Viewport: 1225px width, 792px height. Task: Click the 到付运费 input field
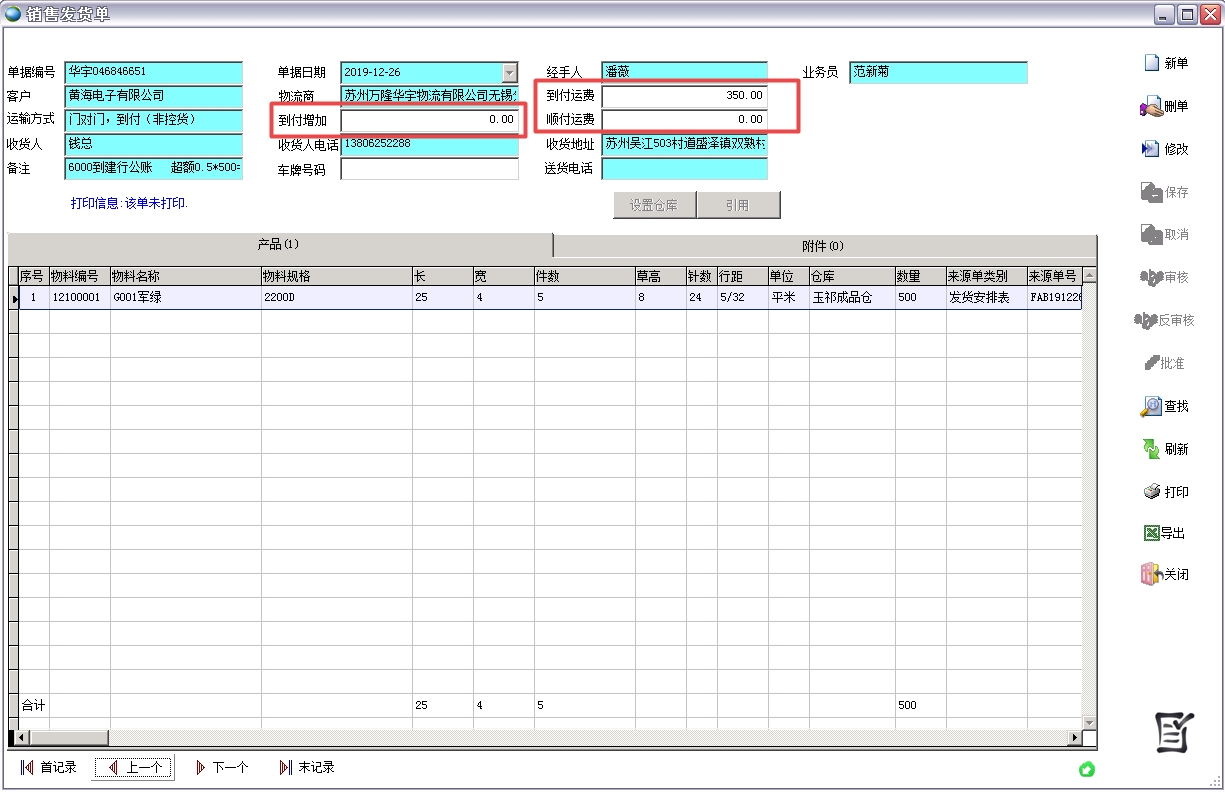[x=685, y=96]
